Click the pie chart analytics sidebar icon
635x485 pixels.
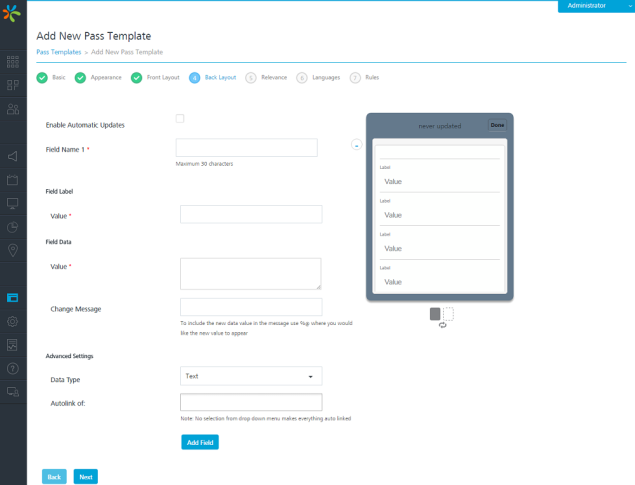point(13,227)
